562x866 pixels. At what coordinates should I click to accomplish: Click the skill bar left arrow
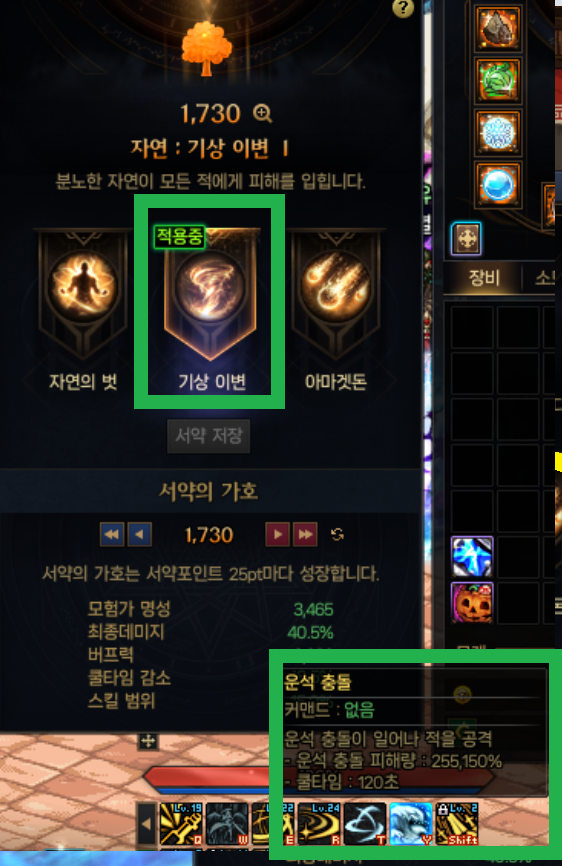coord(146,824)
